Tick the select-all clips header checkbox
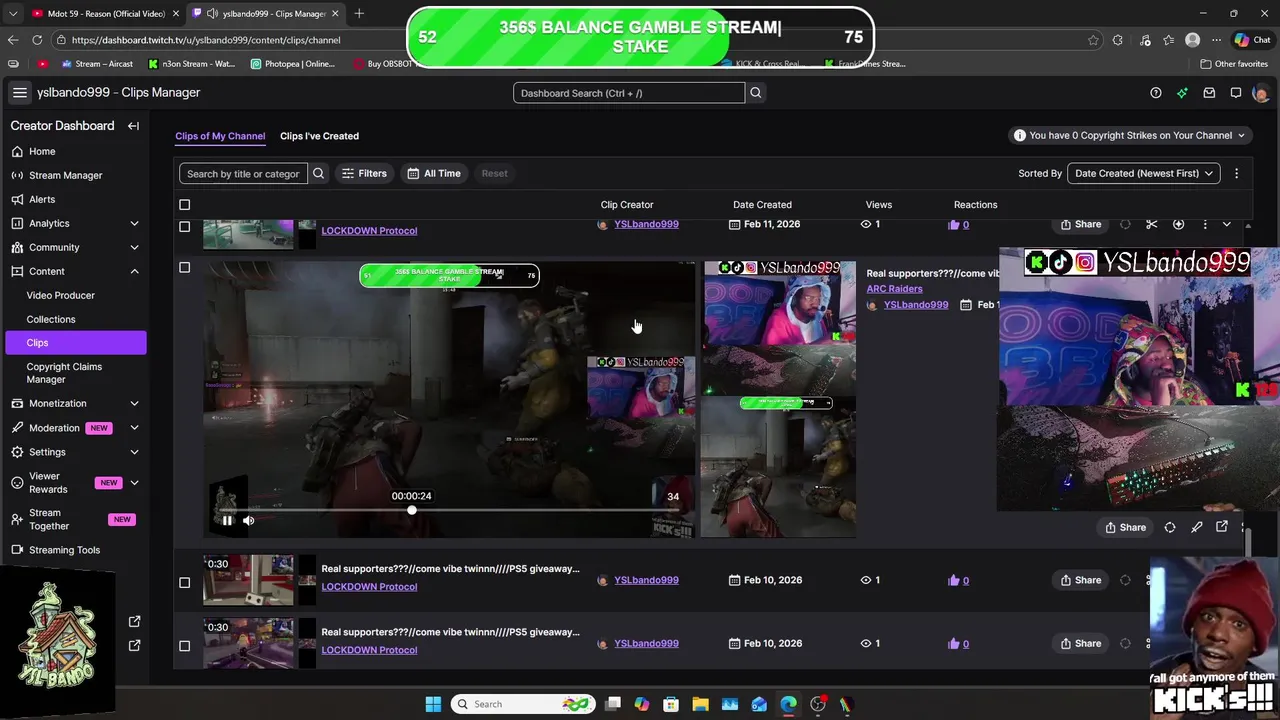This screenshot has width=1280, height=720. pos(184,205)
